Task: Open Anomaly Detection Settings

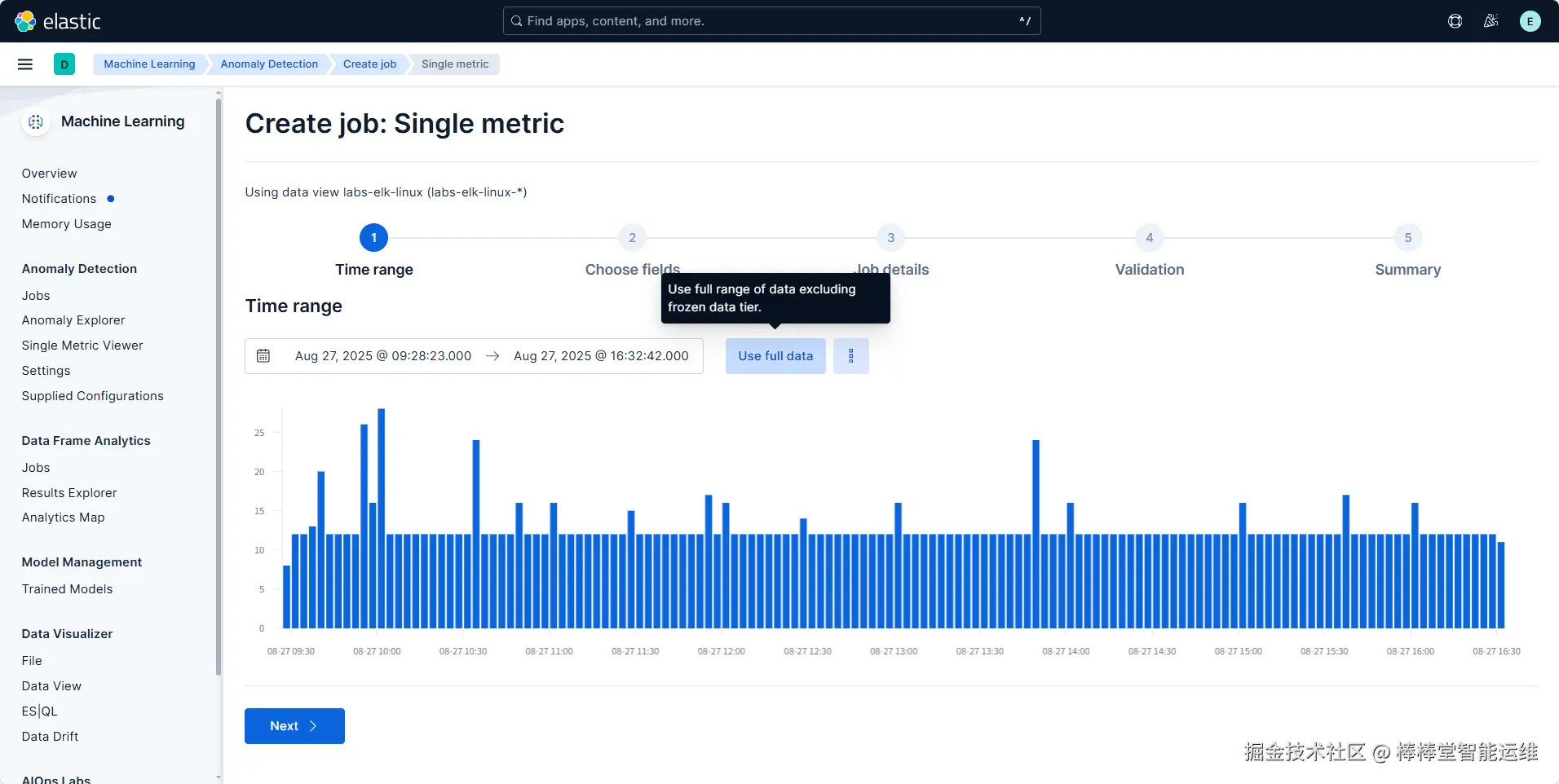Action: click(46, 371)
